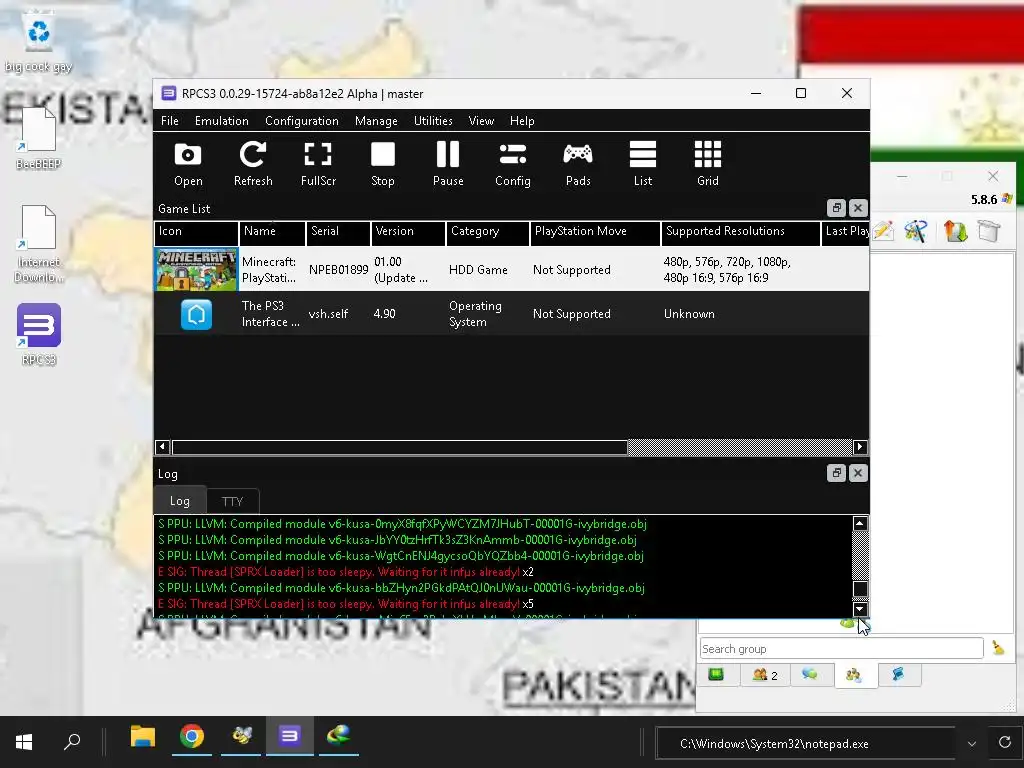Viewport: 1024px width, 768px height.
Task: Click the broom icon beside Search group
Action: [x=998, y=648]
